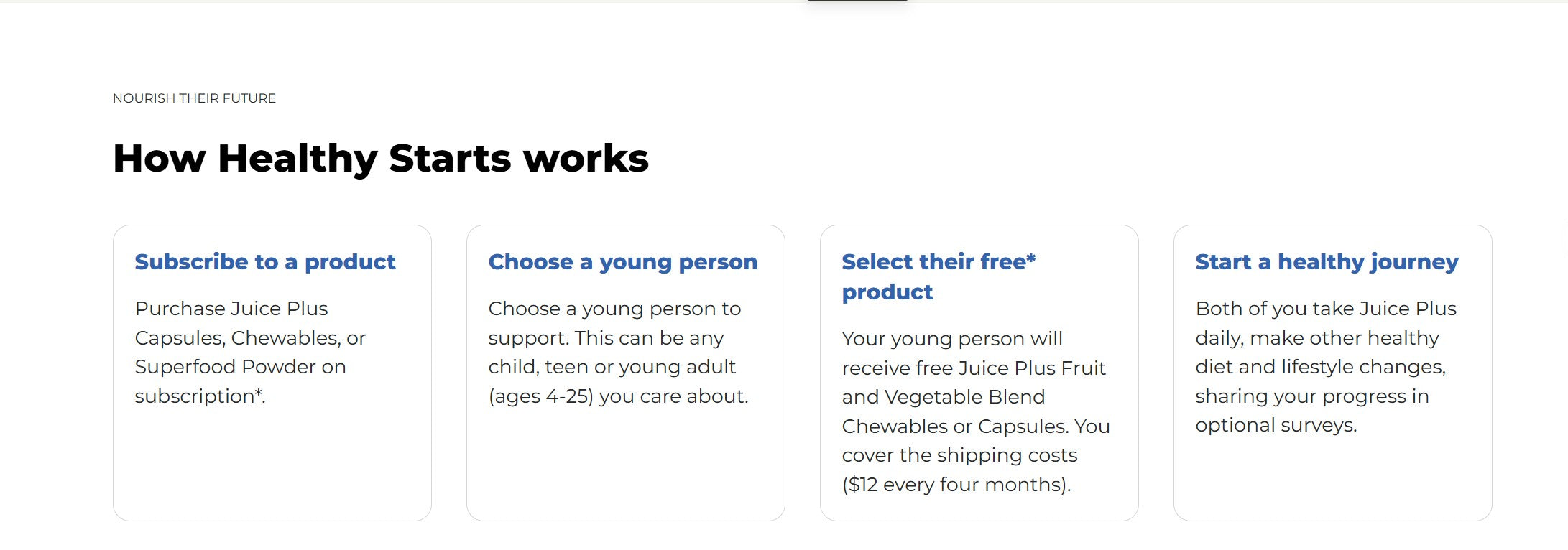This screenshot has height=550, width=1568.
Task: Click the "Subscribe to a product" card heading
Action: tap(264, 262)
